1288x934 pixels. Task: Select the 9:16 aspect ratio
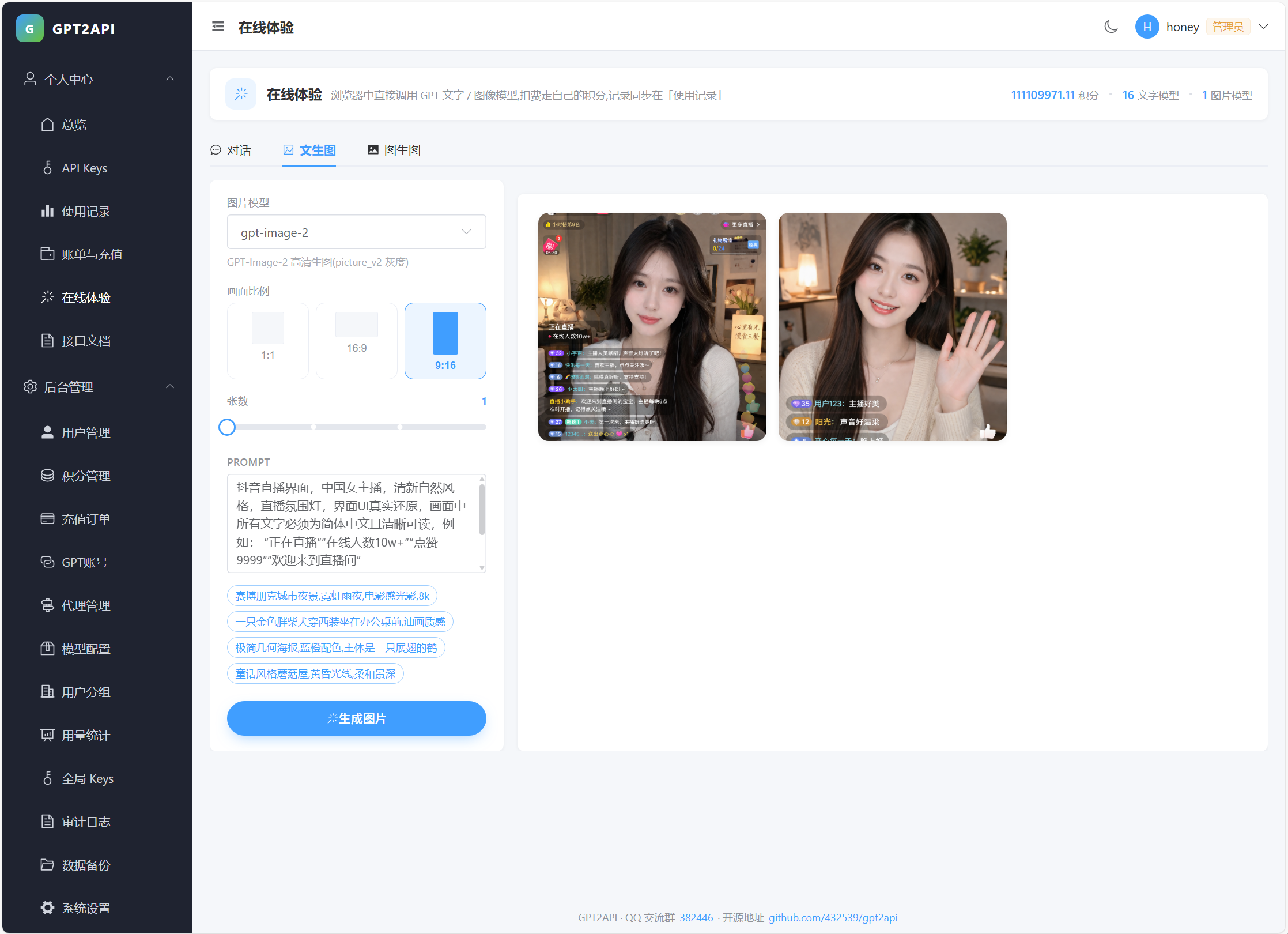point(445,341)
